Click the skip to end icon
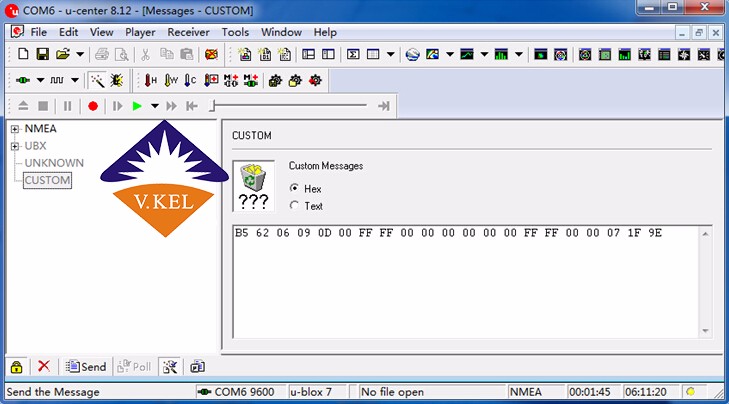 tap(383, 105)
